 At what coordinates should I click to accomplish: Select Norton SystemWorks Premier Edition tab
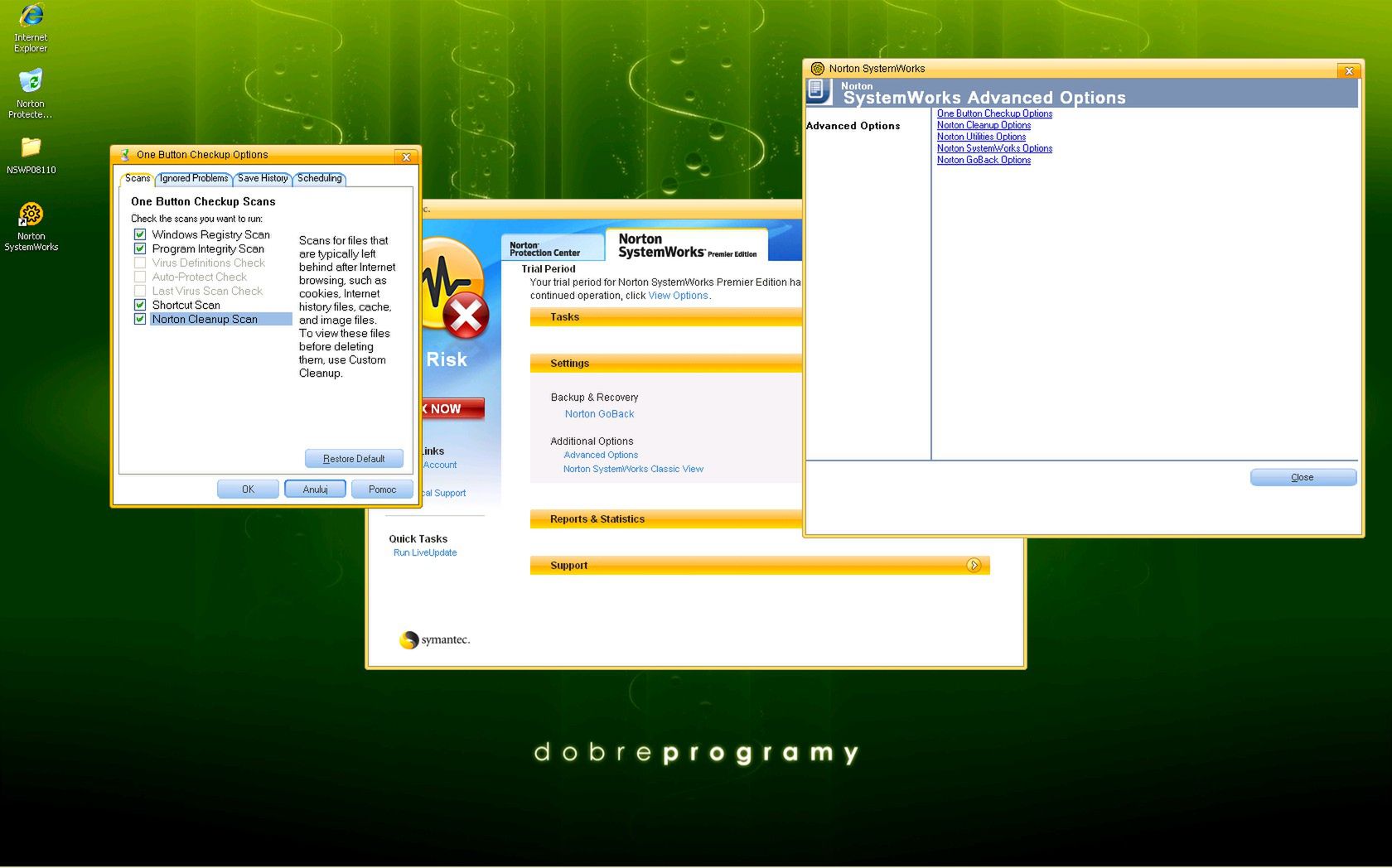[687, 245]
